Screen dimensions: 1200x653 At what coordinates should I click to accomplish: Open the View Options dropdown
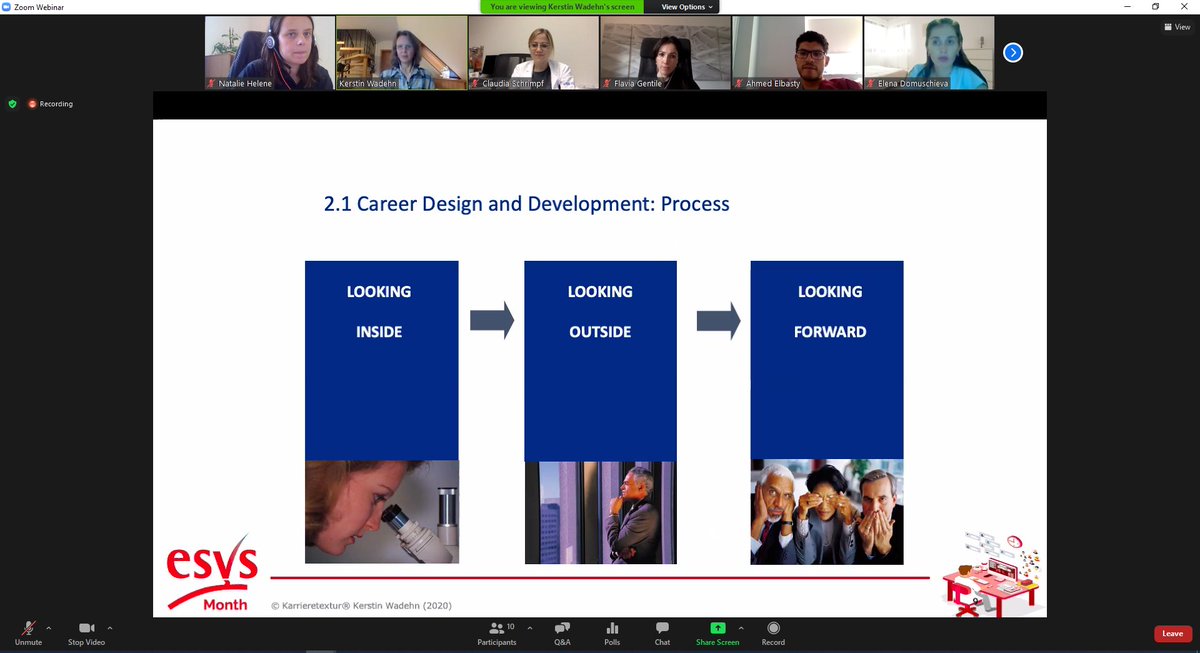[x=687, y=7]
